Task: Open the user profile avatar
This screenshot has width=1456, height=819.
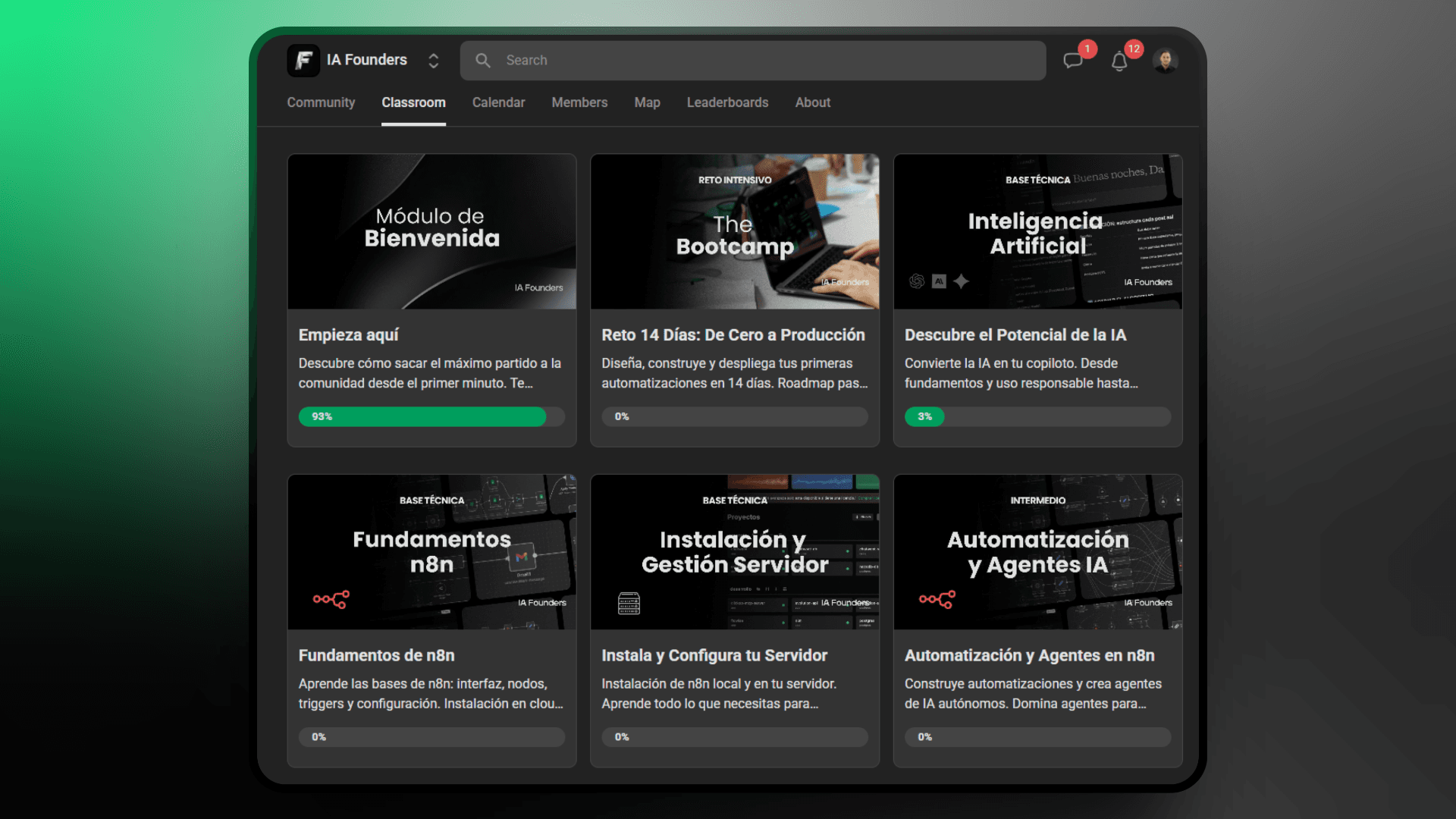Action: click(x=1165, y=60)
